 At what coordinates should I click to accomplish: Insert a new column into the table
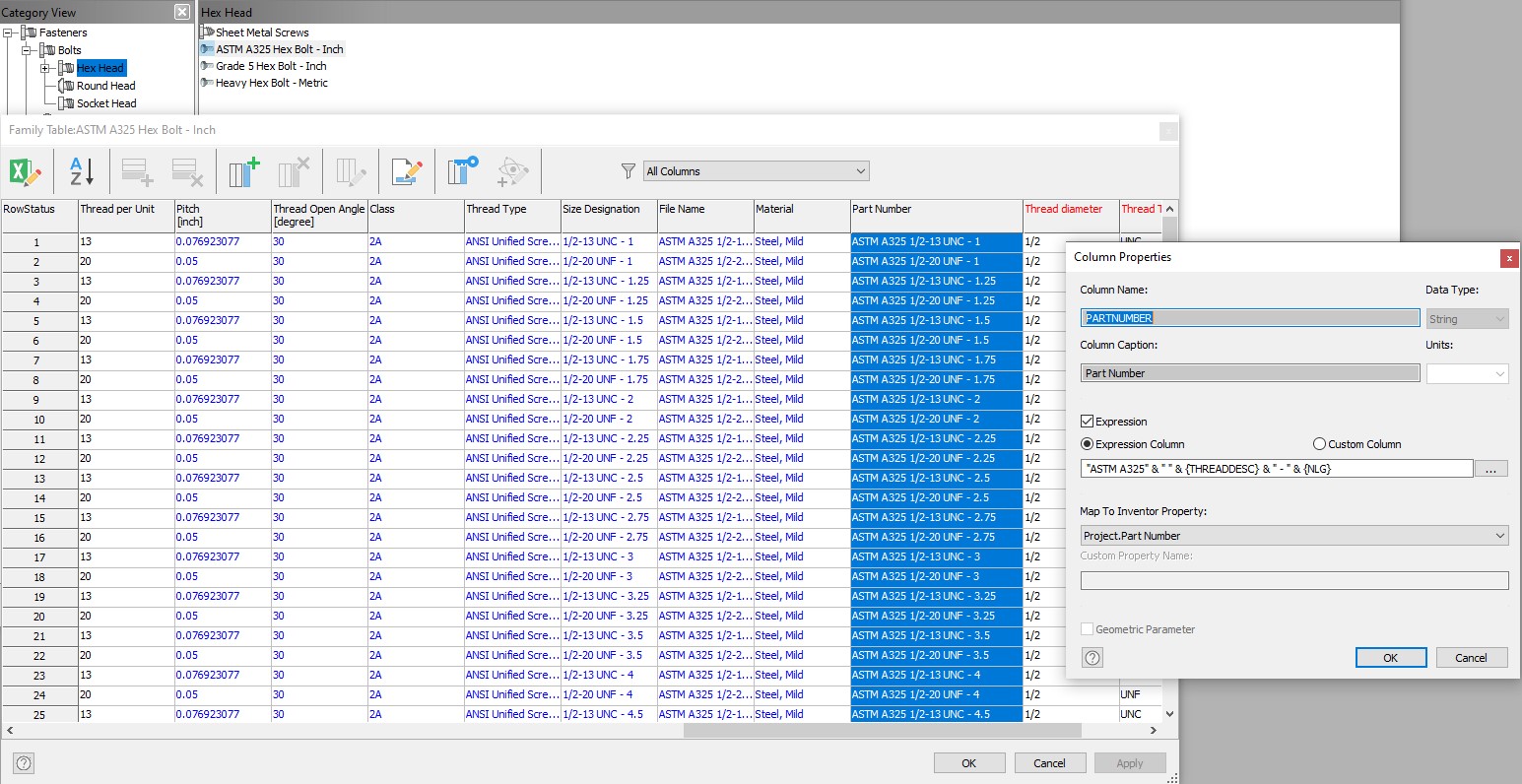(x=242, y=171)
